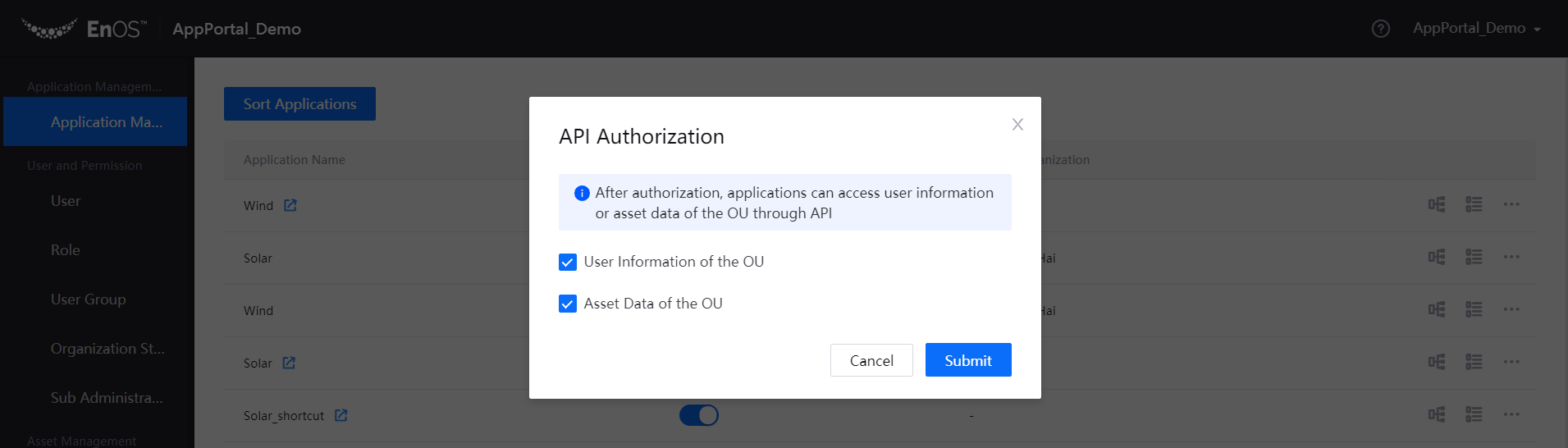Open the Role menu item
The height and width of the screenshot is (448, 1568).
click(66, 250)
